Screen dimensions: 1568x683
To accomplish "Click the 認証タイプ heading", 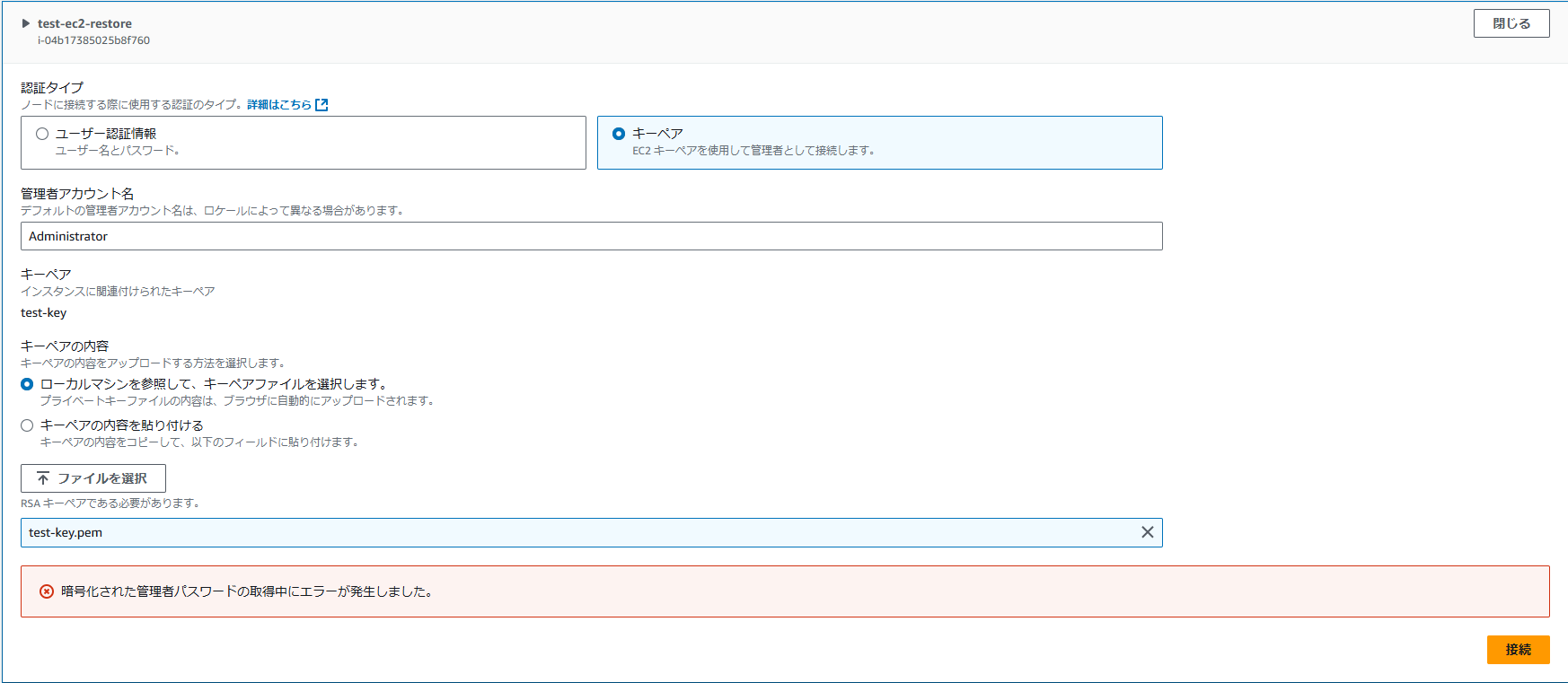I will (52, 88).
